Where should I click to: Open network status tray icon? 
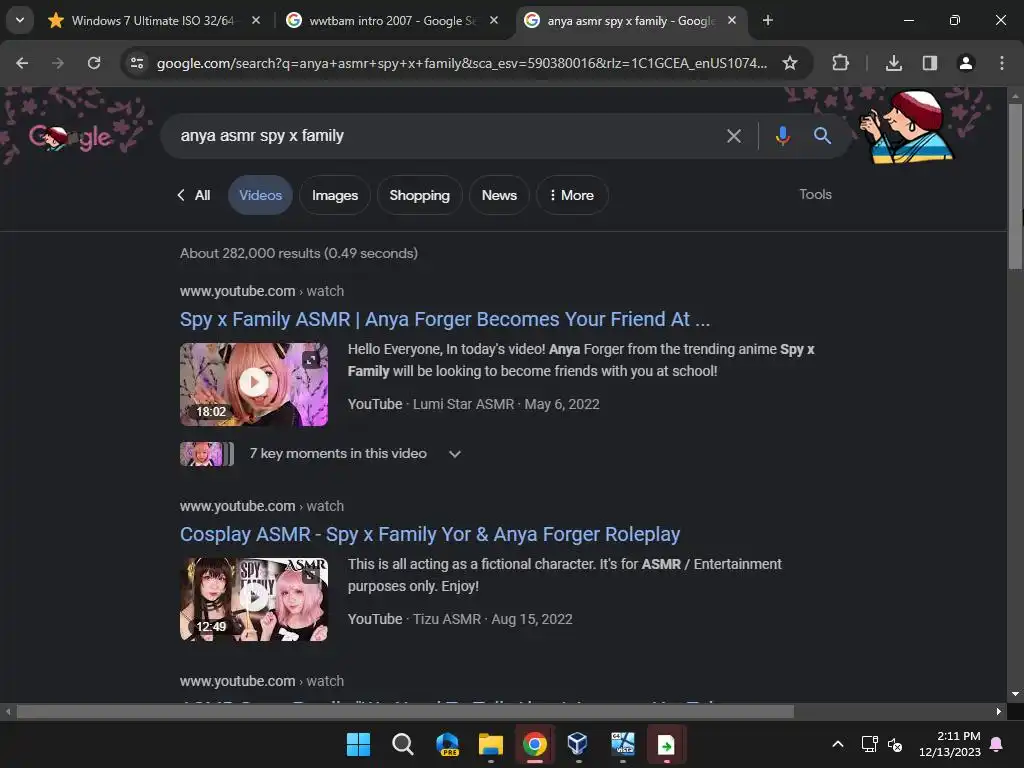pyautogui.click(x=869, y=744)
